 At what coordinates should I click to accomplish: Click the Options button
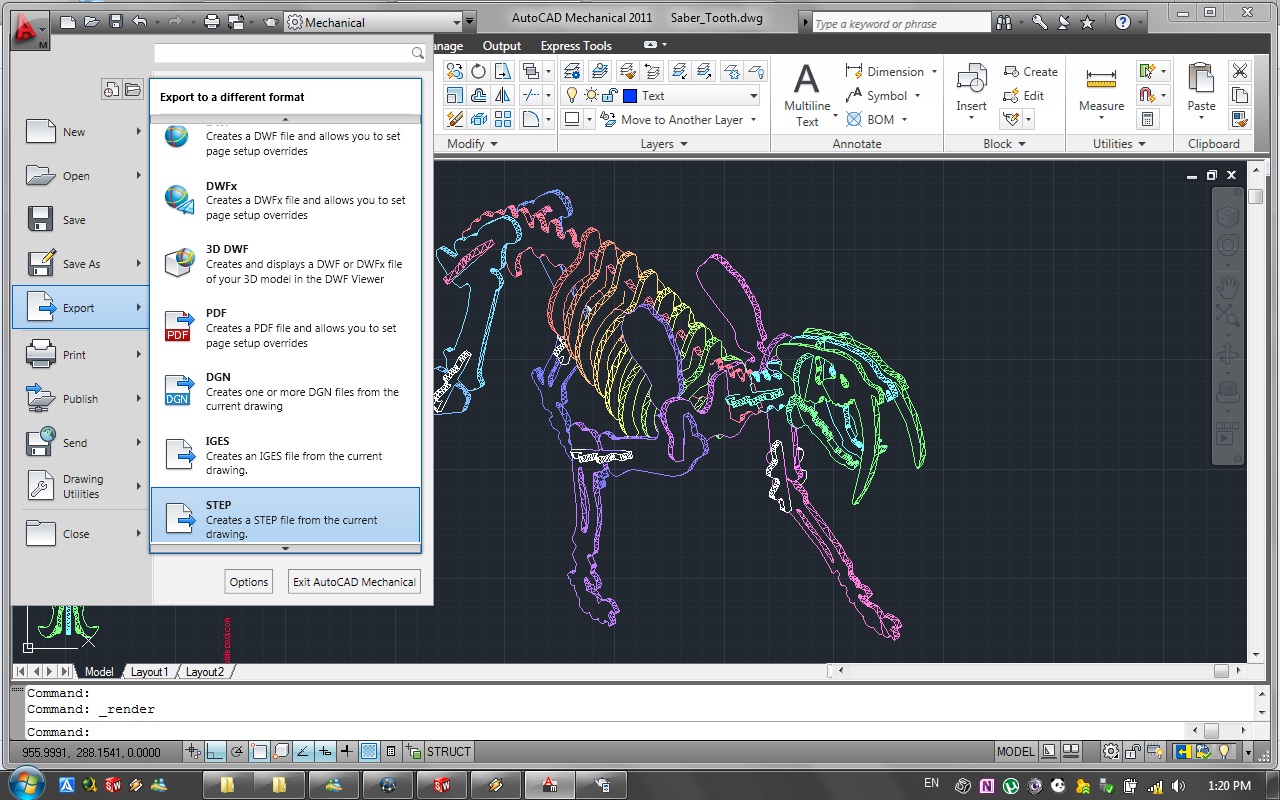pos(249,582)
